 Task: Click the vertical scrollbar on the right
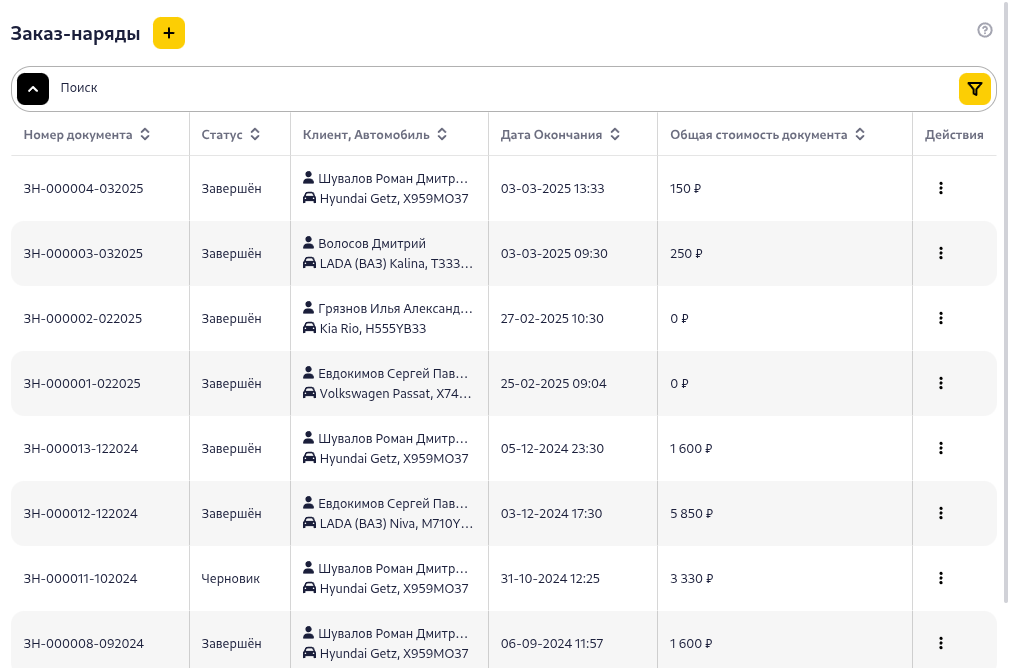(x=1004, y=300)
